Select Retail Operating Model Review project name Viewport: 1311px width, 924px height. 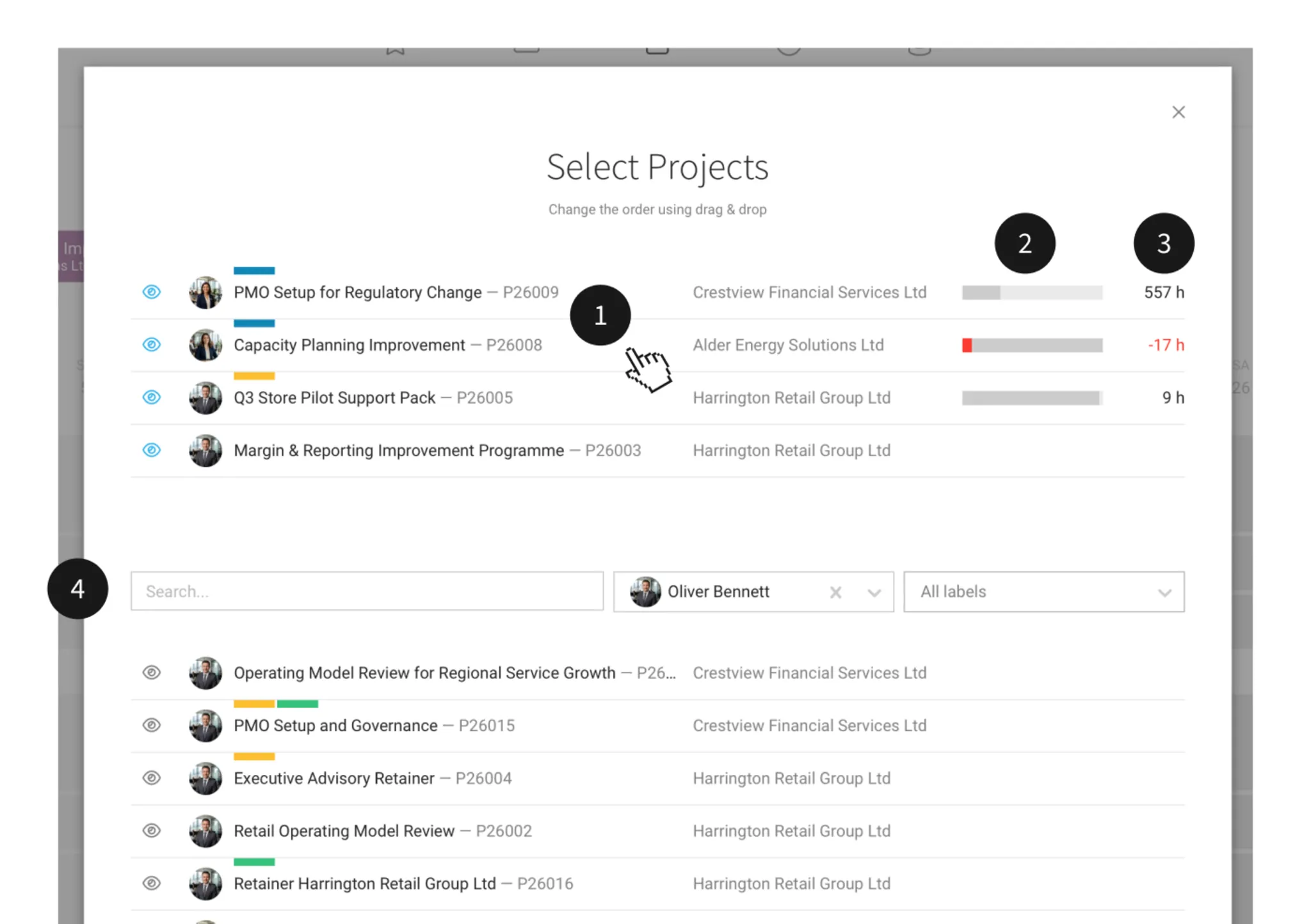pyautogui.click(x=344, y=831)
